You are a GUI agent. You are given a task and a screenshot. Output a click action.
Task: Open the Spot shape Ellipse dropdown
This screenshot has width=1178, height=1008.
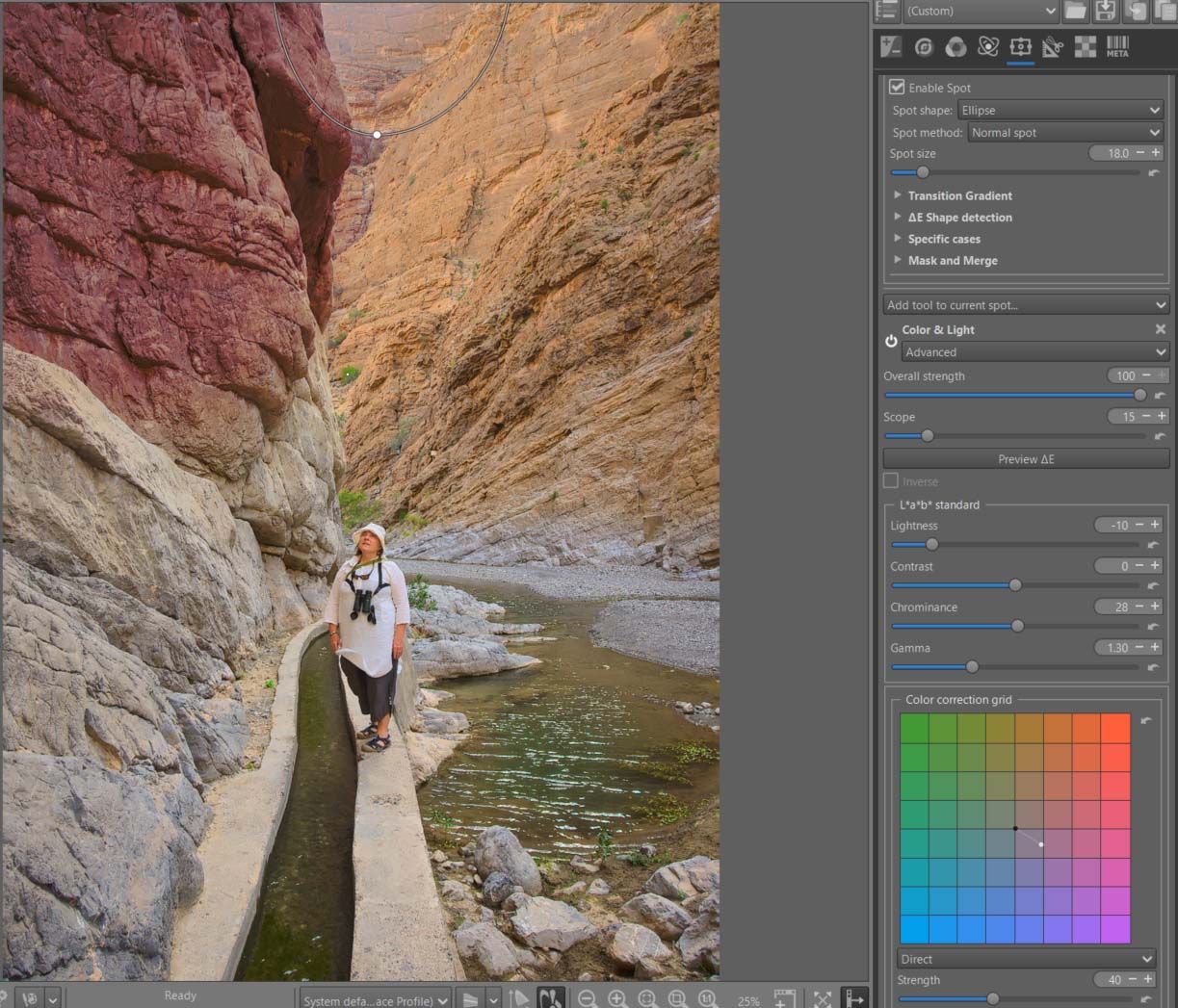pos(1060,110)
